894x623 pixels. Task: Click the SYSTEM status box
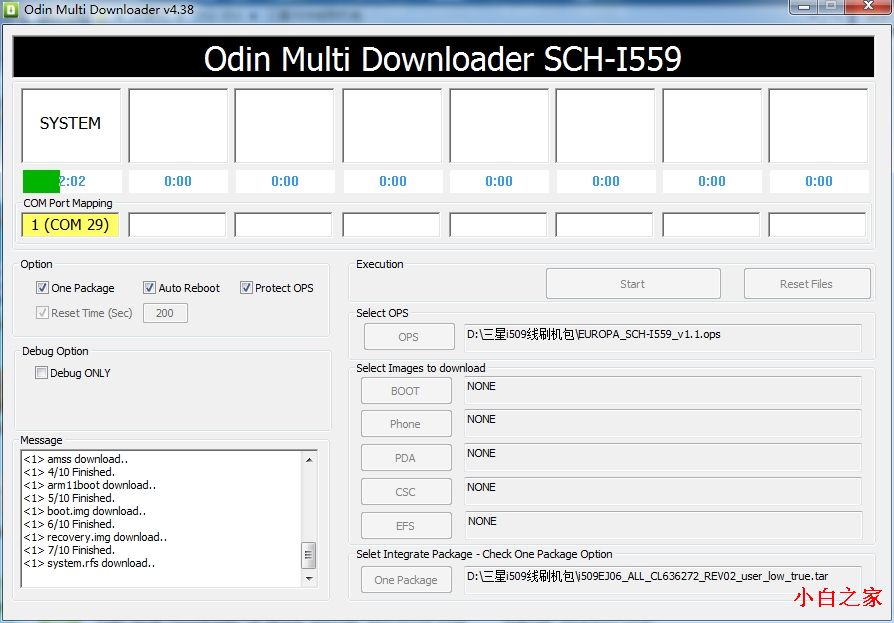coord(71,125)
